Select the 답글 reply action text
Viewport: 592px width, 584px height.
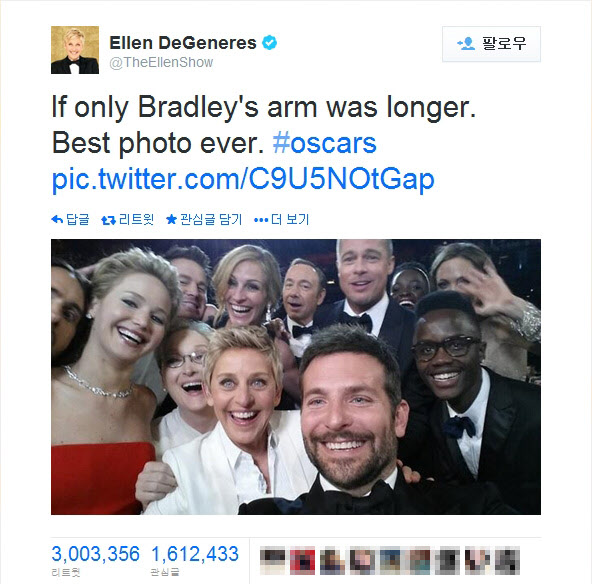(x=78, y=219)
